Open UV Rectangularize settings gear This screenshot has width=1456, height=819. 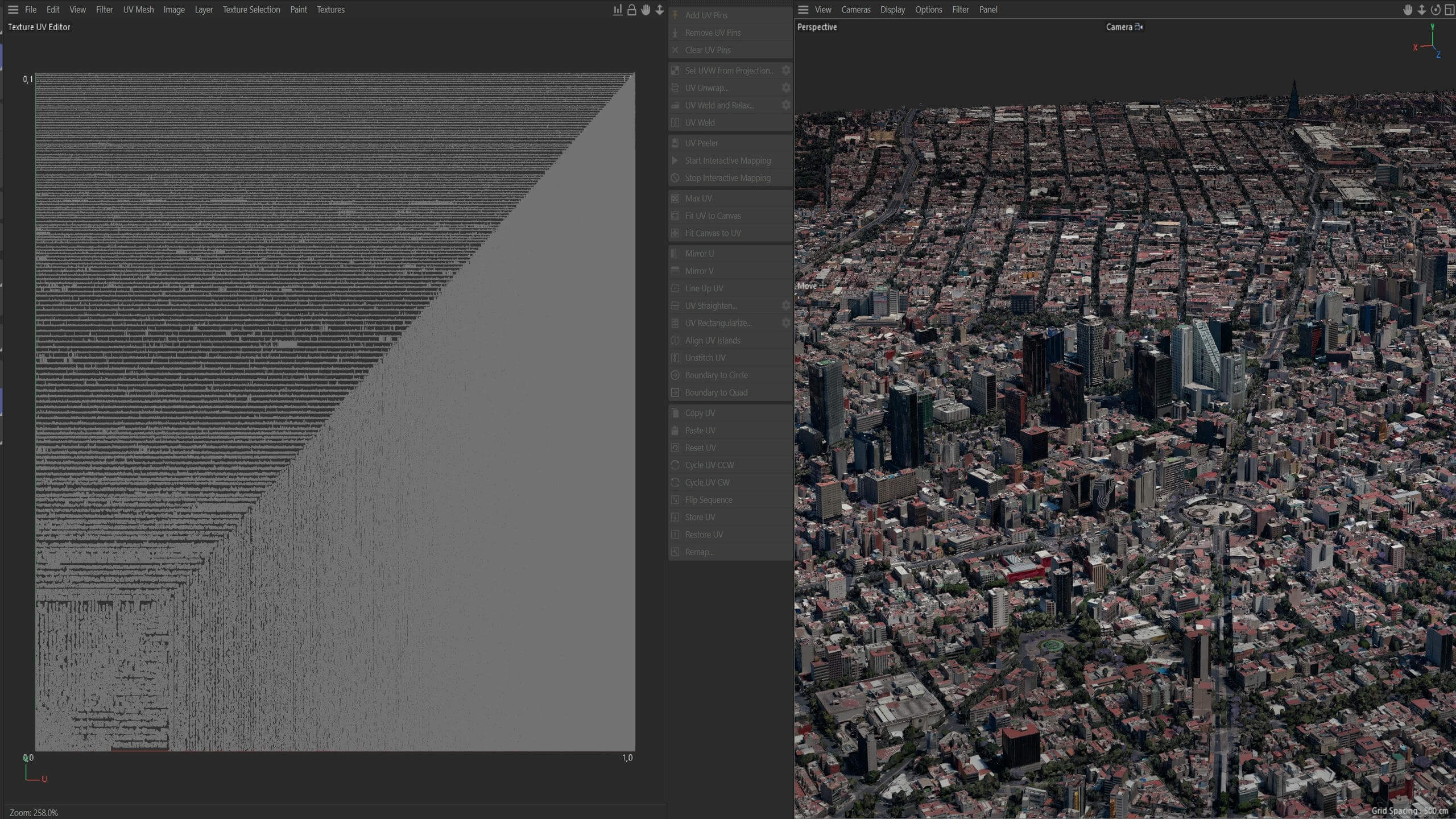[x=786, y=323]
